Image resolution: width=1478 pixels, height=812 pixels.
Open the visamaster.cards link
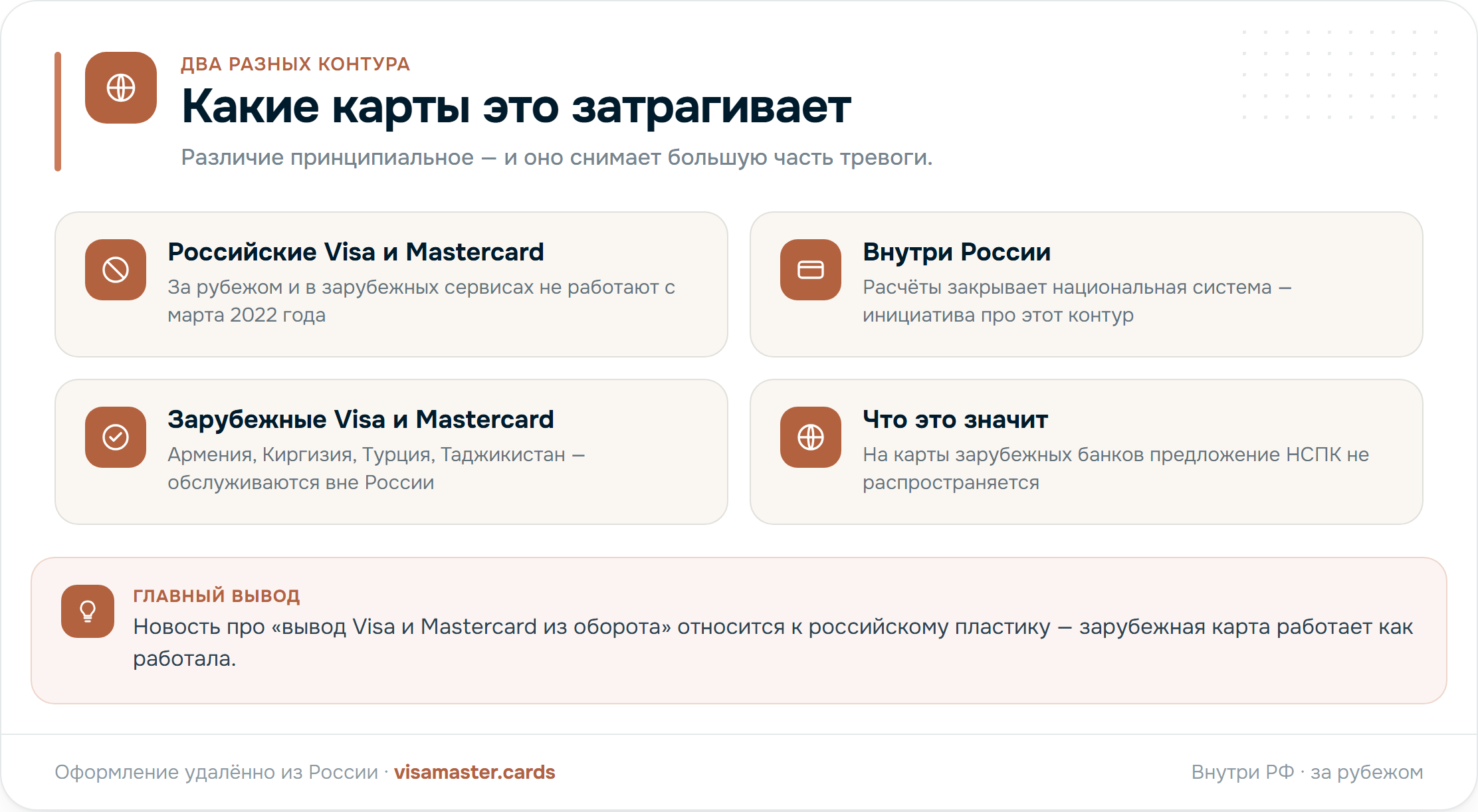pos(475,772)
